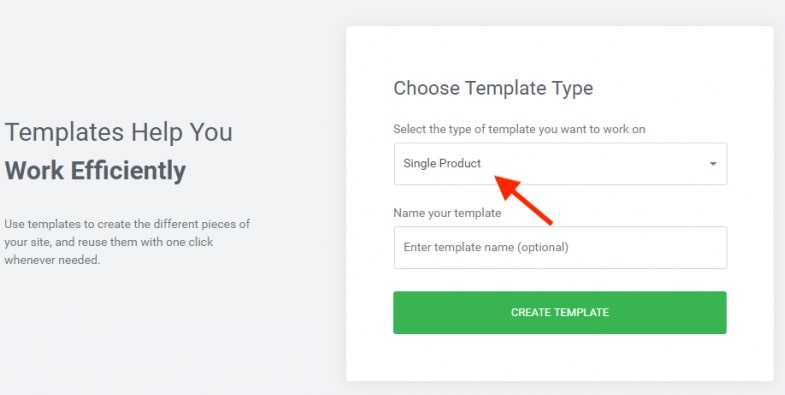Click the word Templates in the left heading
The image size is (785, 395).
[x=64, y=133]
